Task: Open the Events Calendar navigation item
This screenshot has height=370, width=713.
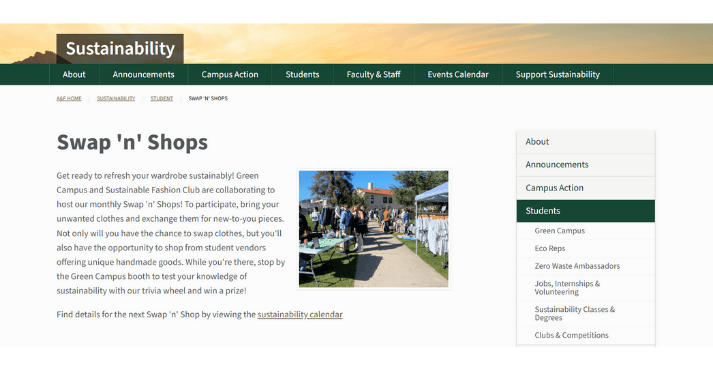Action: [458, 75]
